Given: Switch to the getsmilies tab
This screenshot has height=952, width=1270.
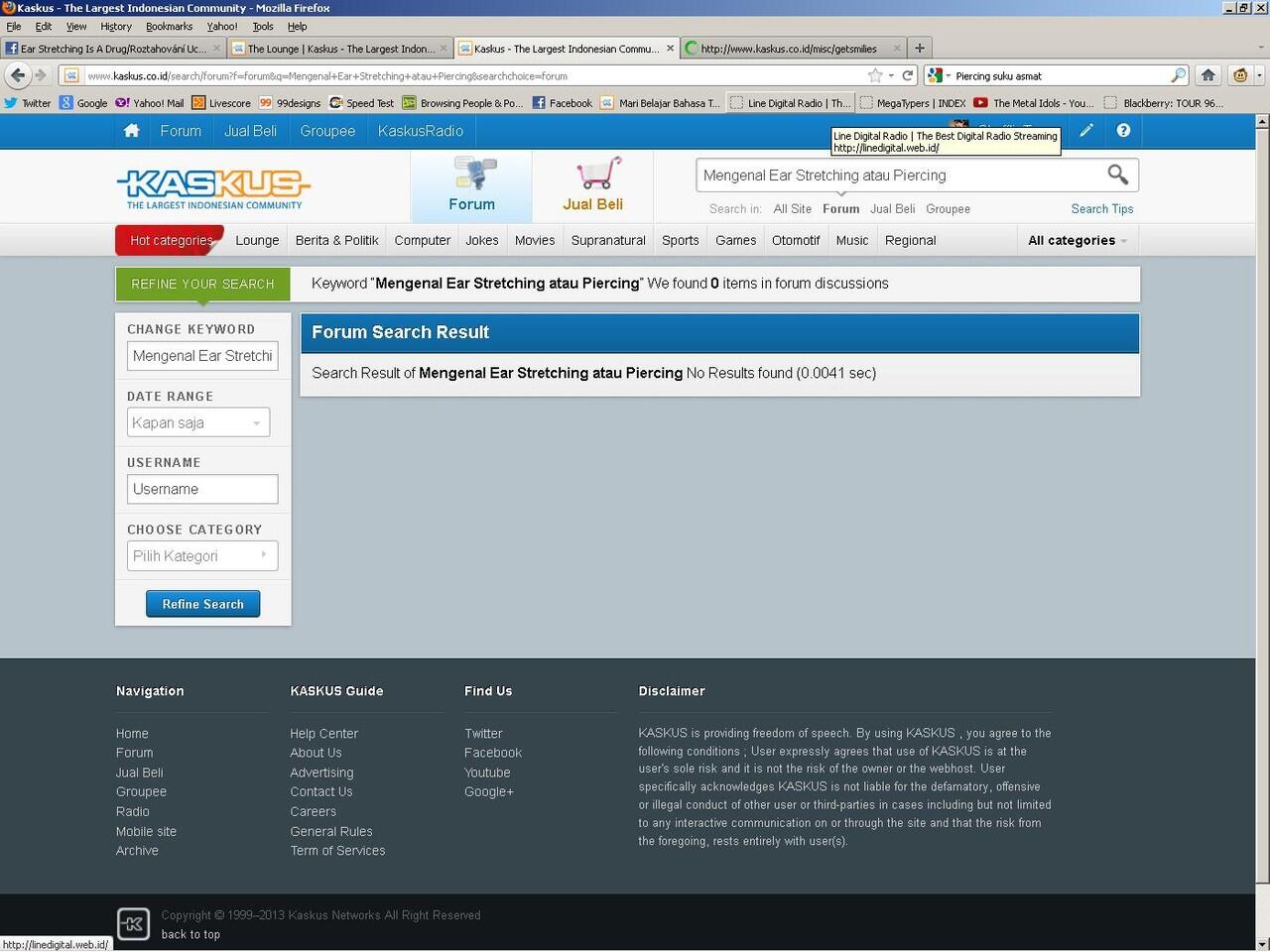Looking at the screenshot, I should point(794,48).
